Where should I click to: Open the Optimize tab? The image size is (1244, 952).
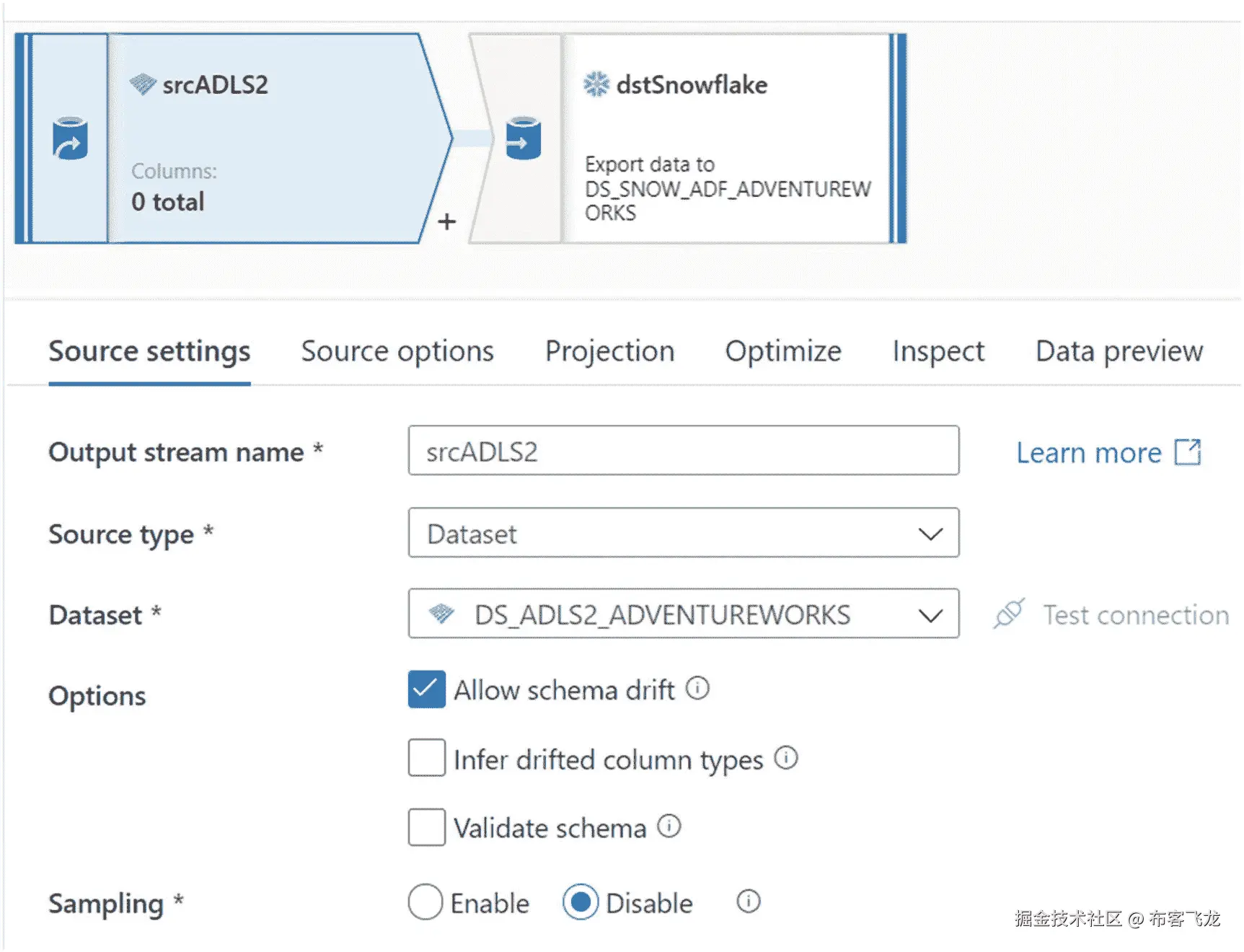783,351
